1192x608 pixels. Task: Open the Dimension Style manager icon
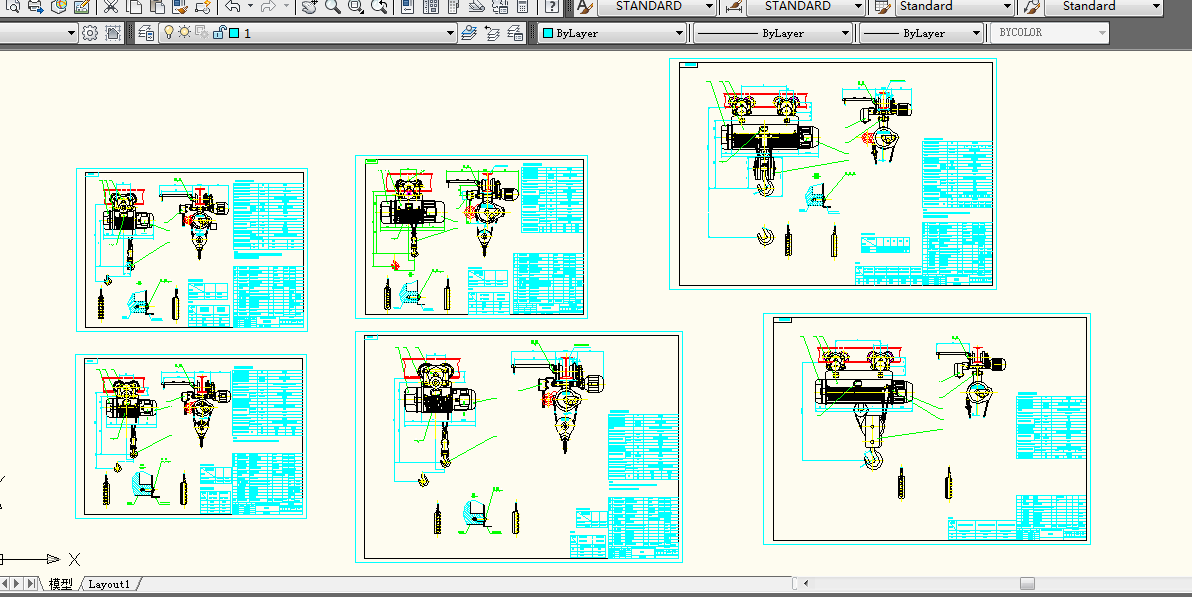coord(733,7)
